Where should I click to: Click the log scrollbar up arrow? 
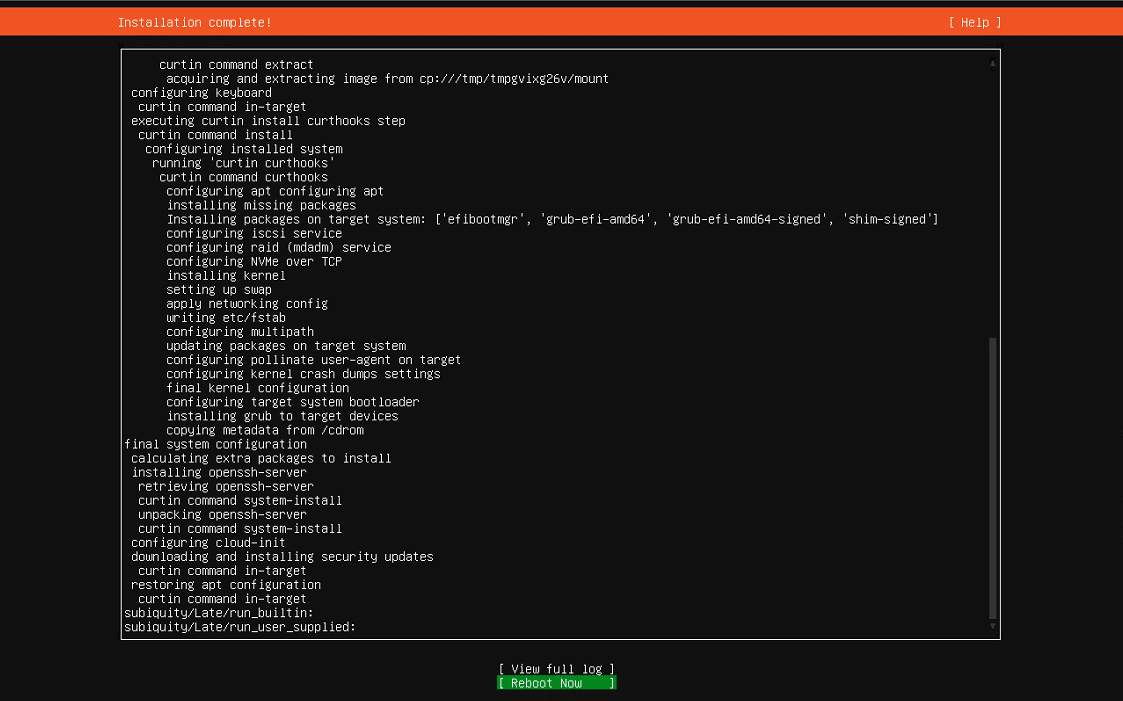(993, 64)
